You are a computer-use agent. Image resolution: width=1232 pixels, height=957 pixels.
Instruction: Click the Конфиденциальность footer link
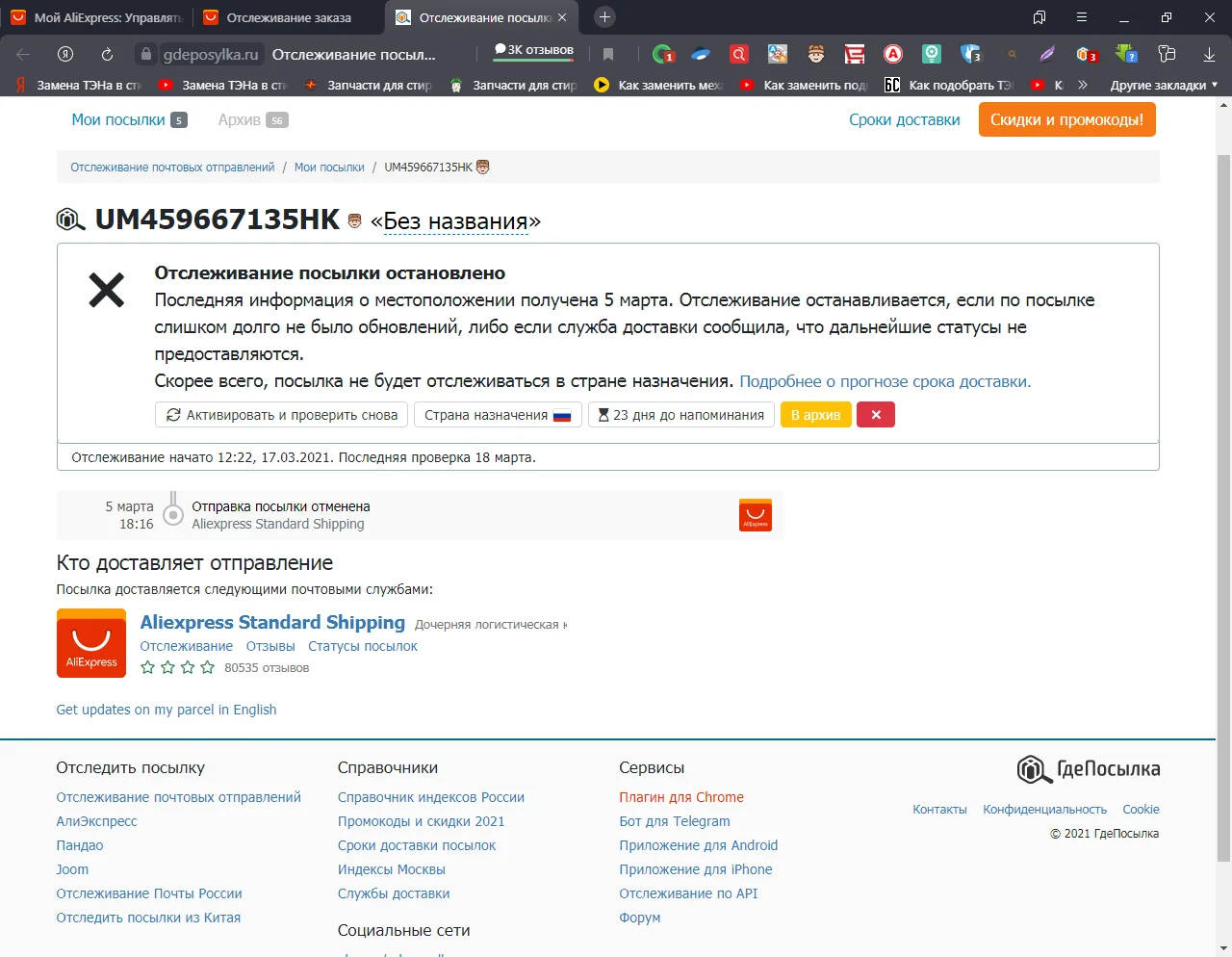pyautogui.click(x=1045, y=810)
